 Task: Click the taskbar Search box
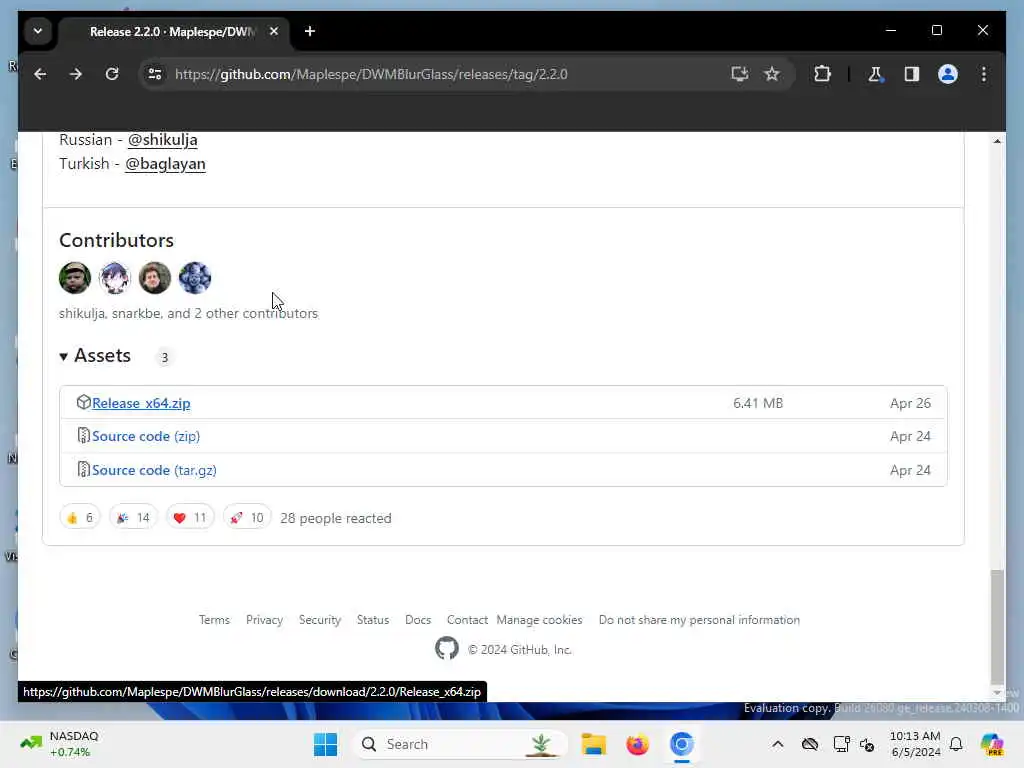460,744
